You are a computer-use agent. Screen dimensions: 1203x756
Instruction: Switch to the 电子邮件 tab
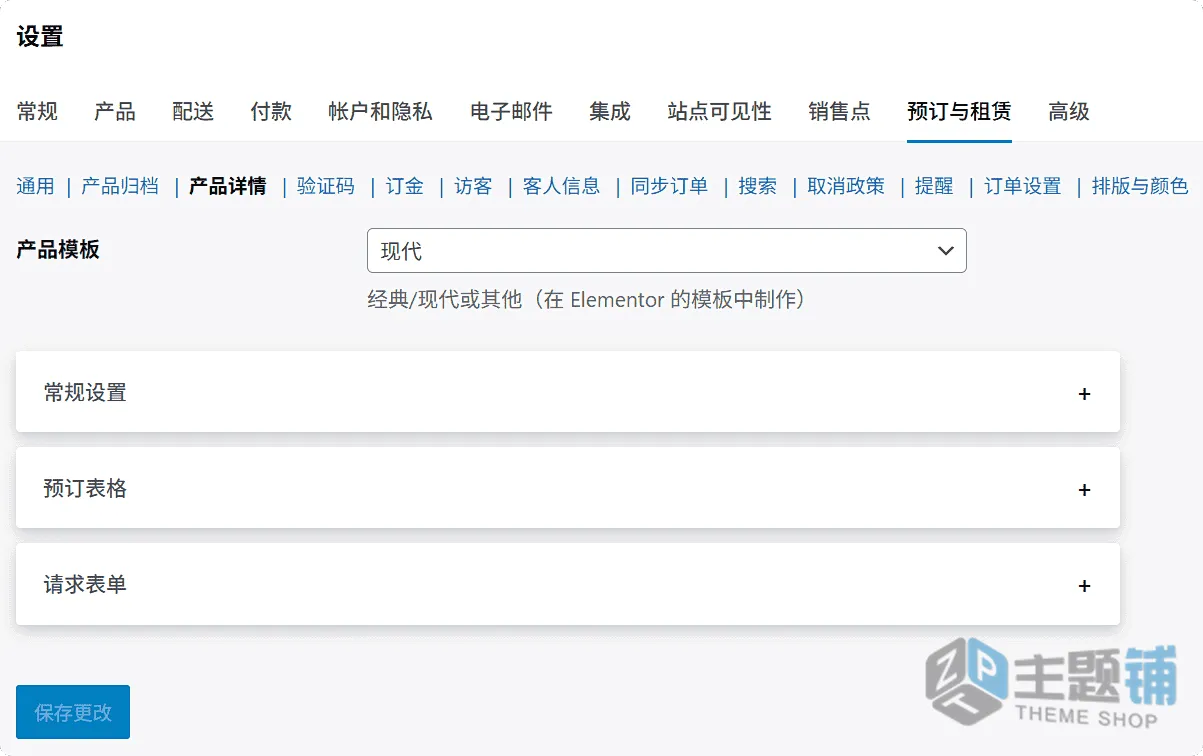pos(511,112)
